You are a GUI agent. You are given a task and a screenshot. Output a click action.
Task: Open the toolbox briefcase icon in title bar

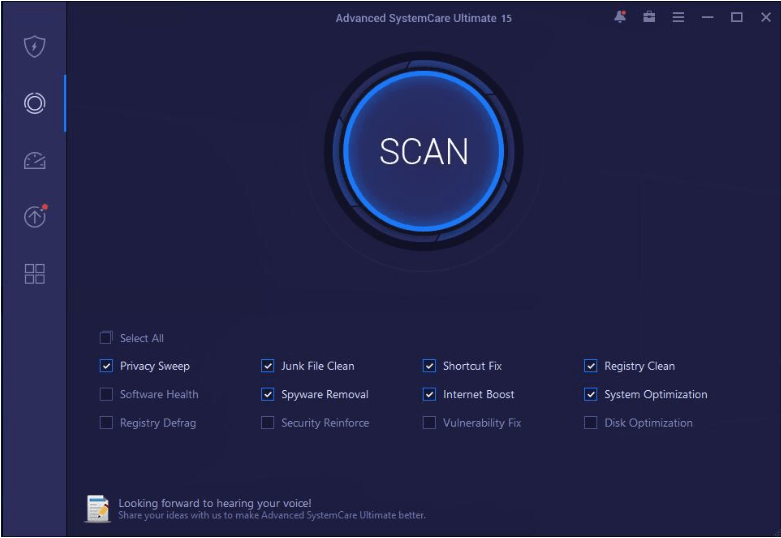pyautogui.click(x=649, y=17)
